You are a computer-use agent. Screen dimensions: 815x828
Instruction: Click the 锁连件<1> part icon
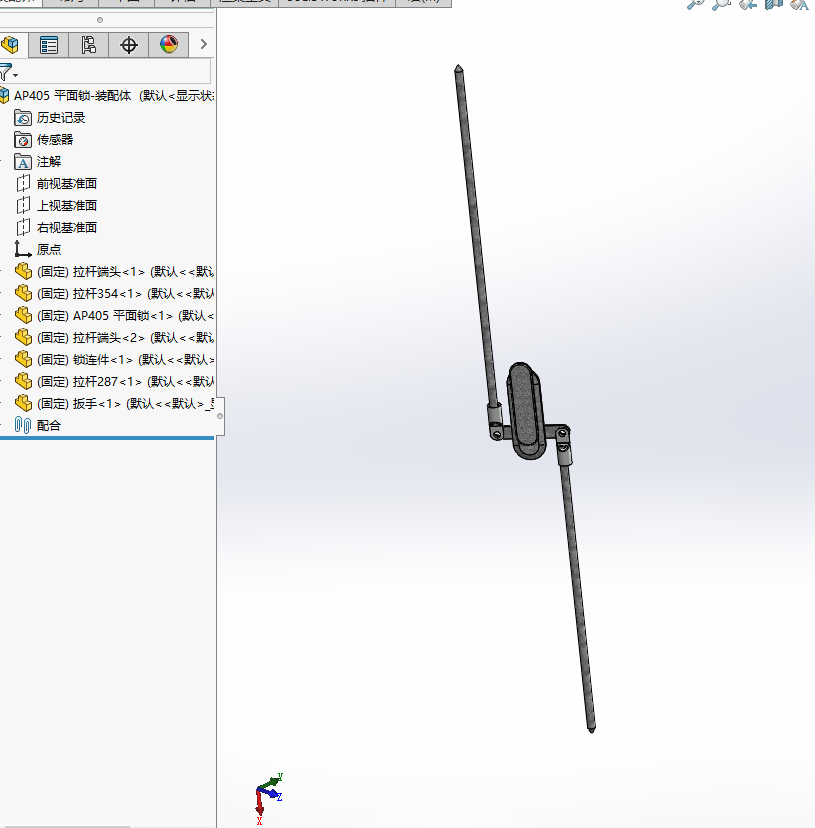pos(23,360)
